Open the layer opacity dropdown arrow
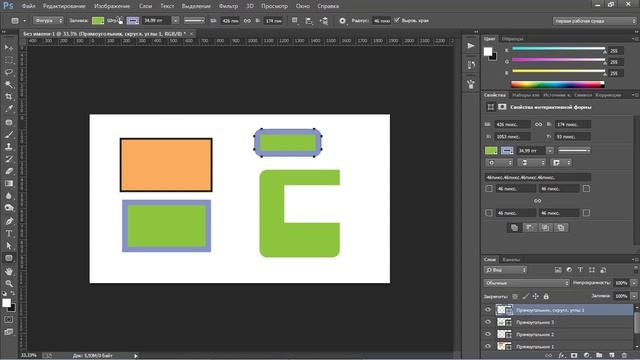This screenshot has height=360, width=640. [x=633, y=283]
